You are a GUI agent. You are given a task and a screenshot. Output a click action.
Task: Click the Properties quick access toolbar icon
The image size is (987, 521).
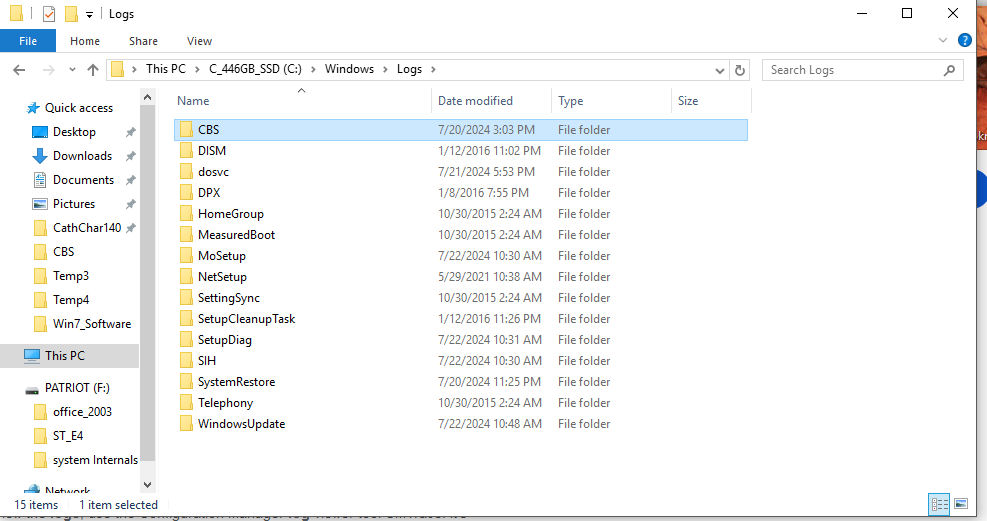point(48,13)
